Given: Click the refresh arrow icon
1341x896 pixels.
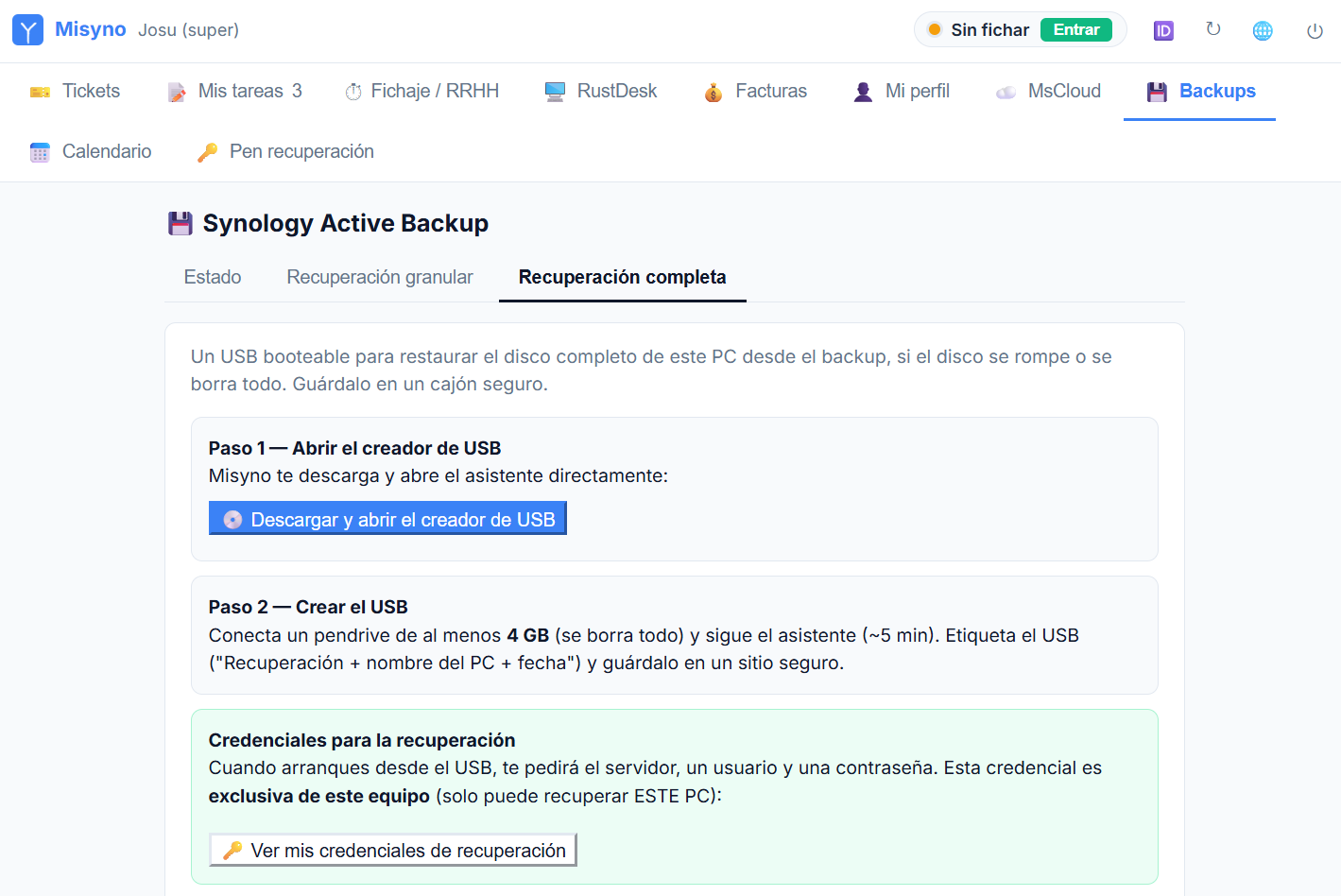Looking at the screenshot, I should point(1213,30).
